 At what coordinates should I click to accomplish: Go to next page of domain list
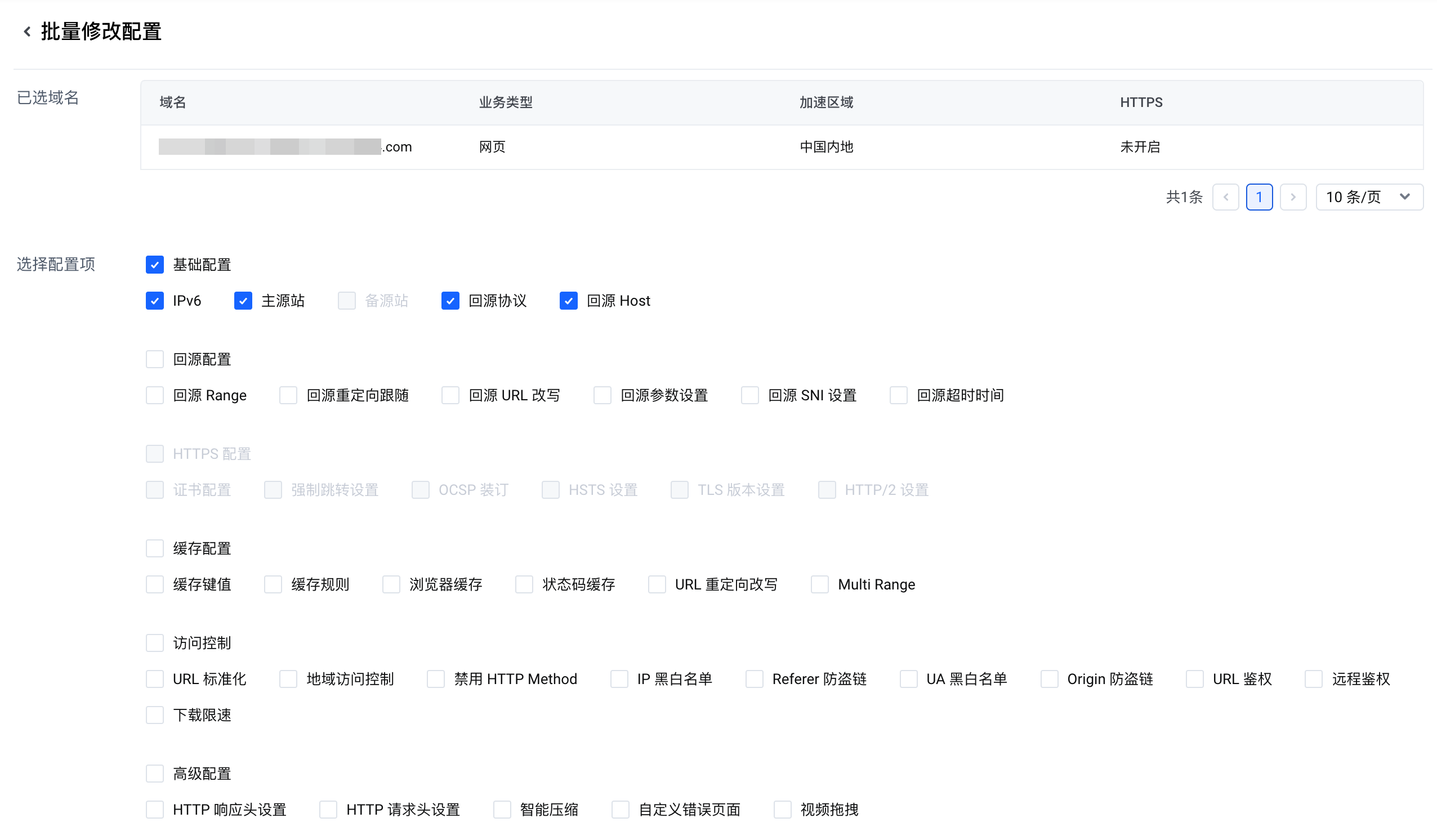(1293, 197)
